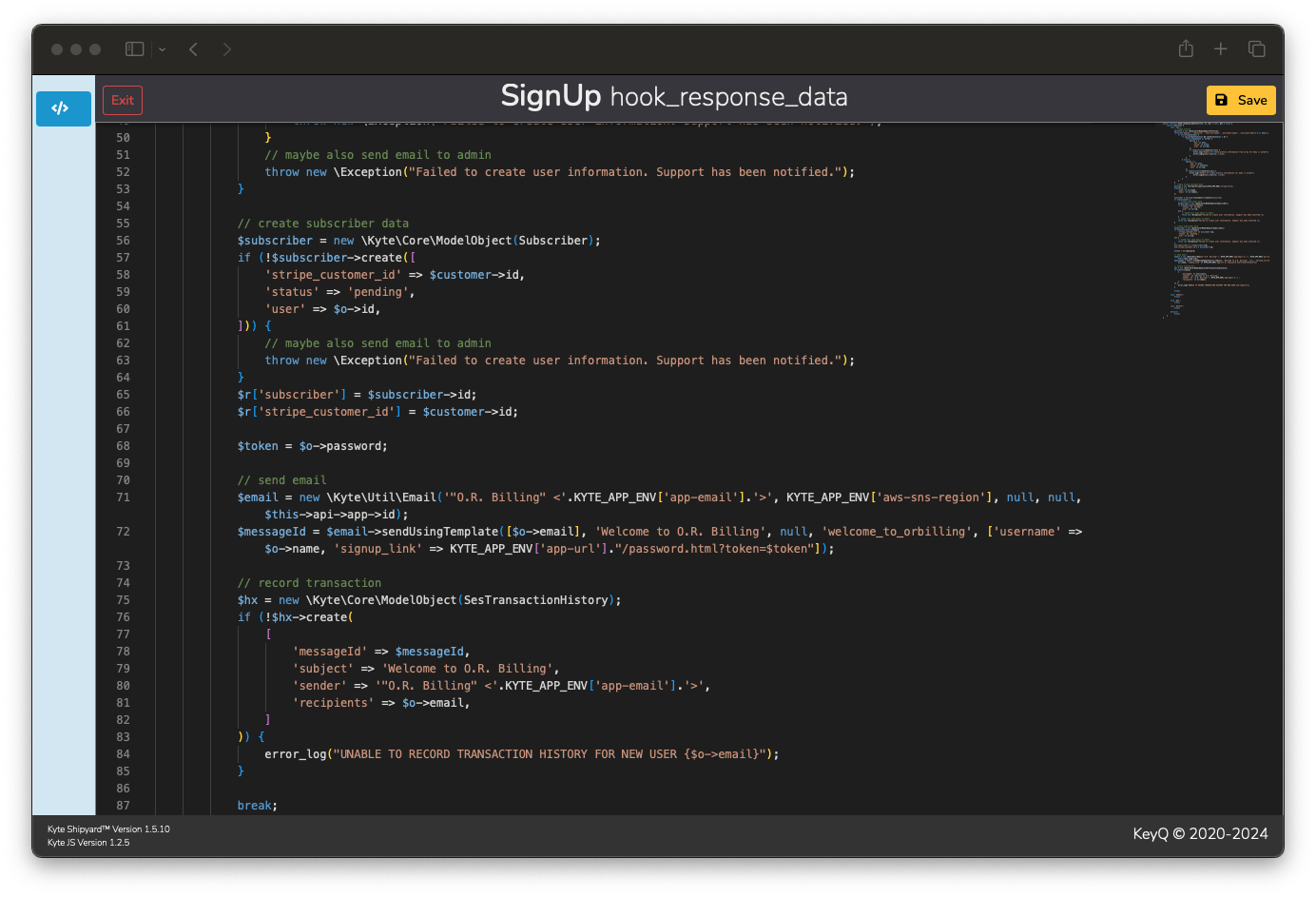Image resolution: width=1316 pixels, height=897 pixels.
Task: Toggle the browser sidebar panel icon
Action: click(x=135, y=49)
